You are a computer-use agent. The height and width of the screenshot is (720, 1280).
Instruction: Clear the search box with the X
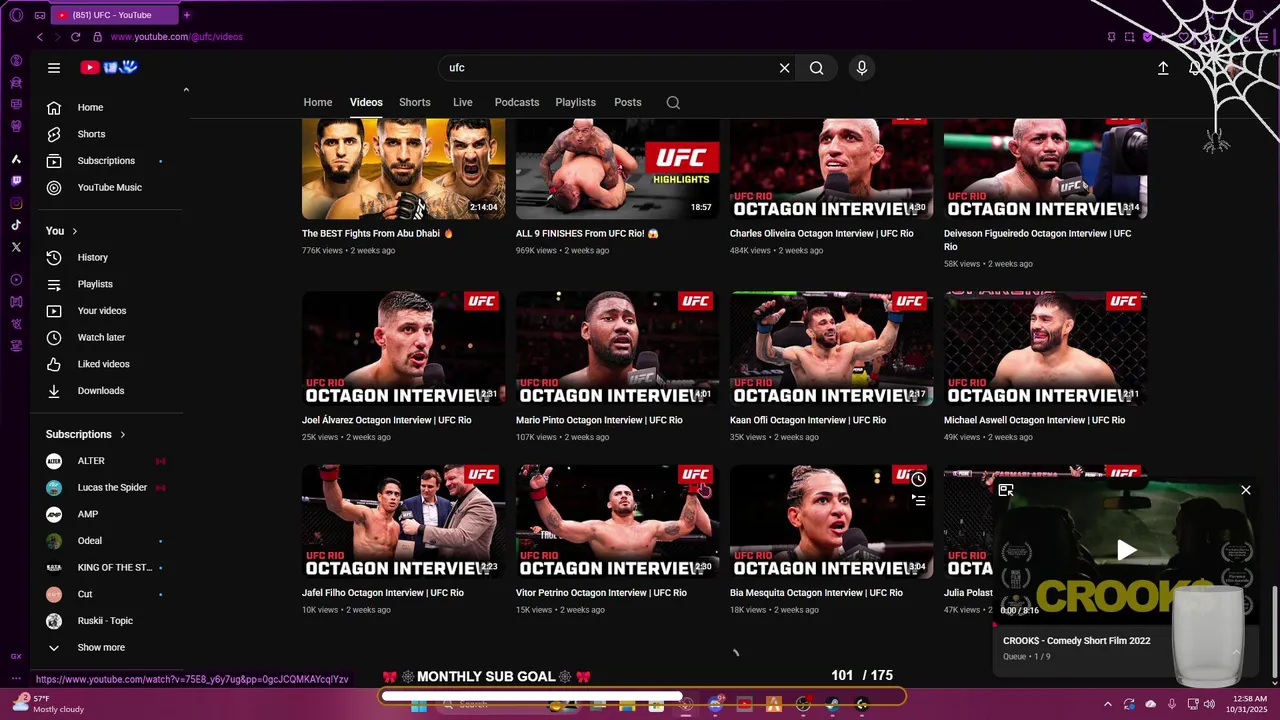coord(785,68)
